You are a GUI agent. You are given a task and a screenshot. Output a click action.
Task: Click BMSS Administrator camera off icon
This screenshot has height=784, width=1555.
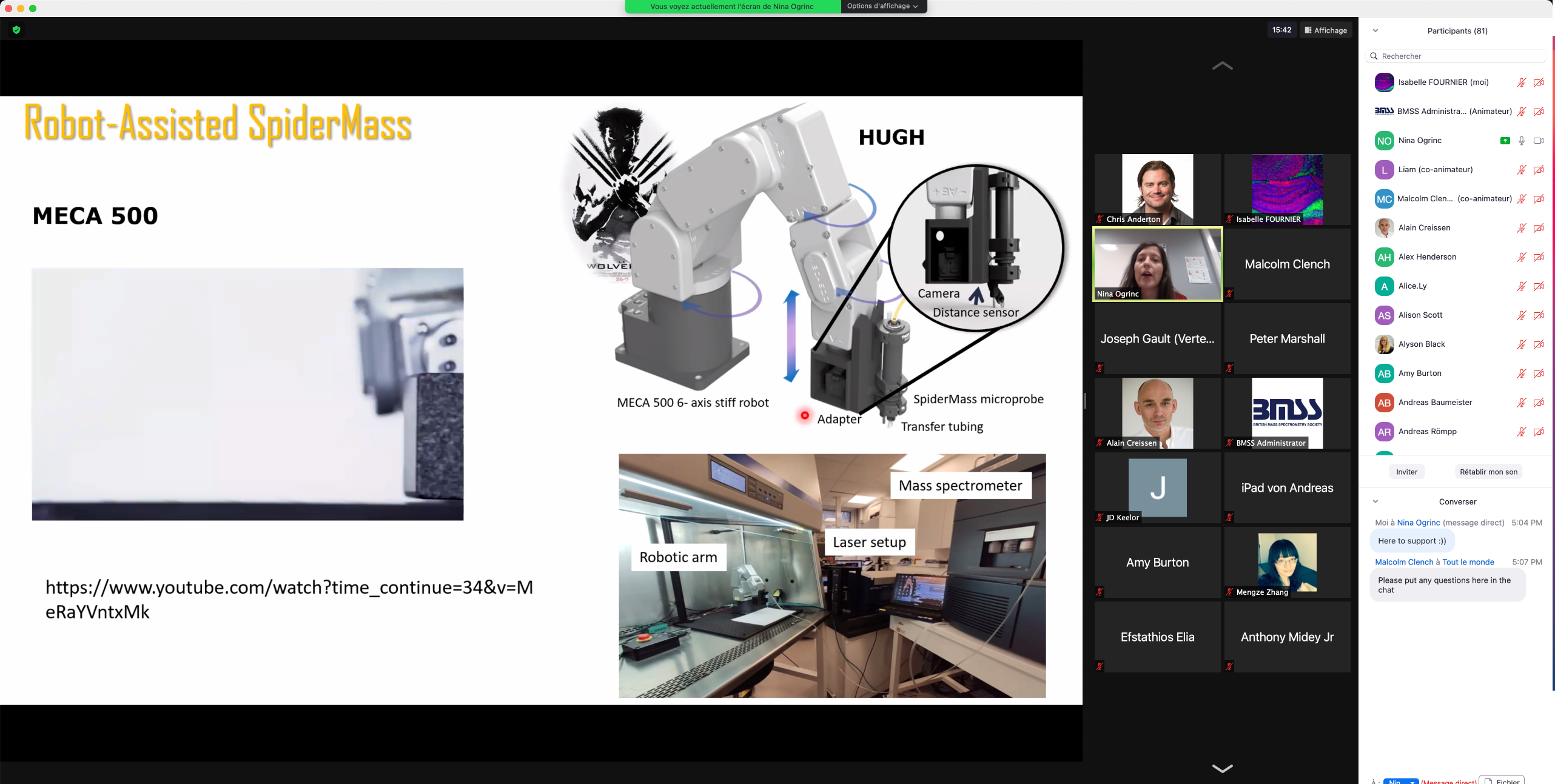coord(1539,112)
